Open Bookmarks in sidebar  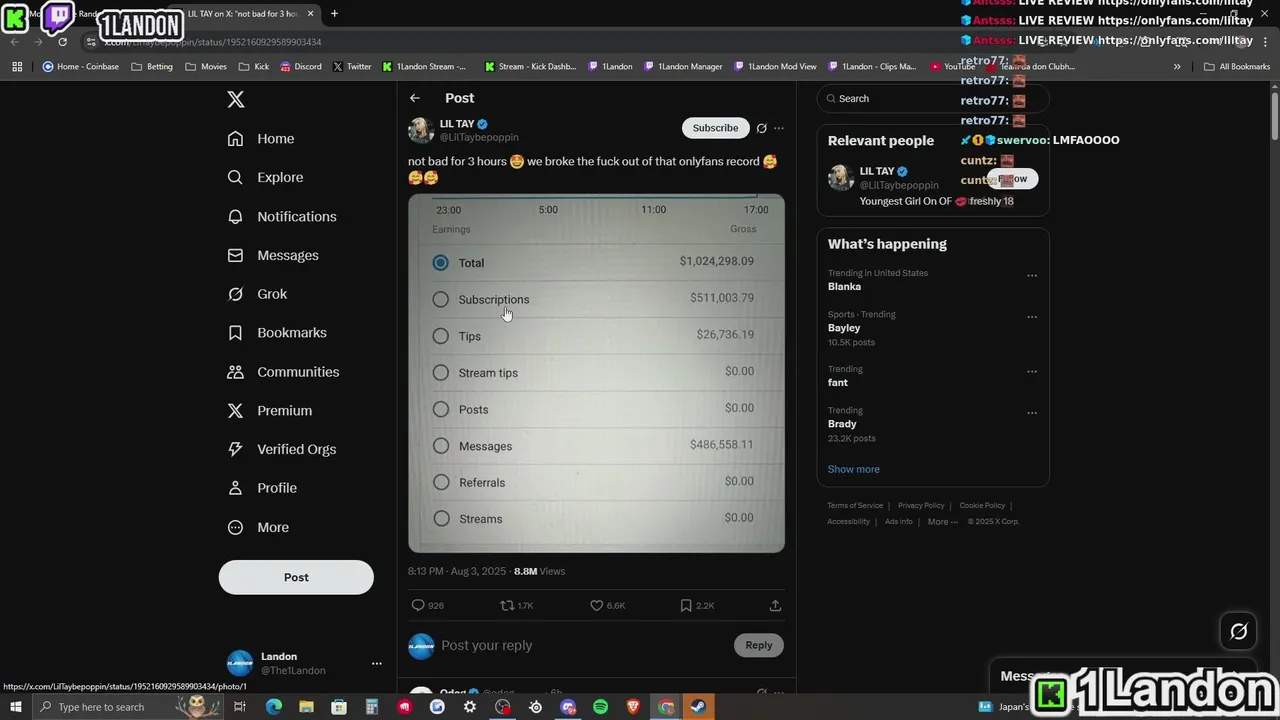pos(277,332)
